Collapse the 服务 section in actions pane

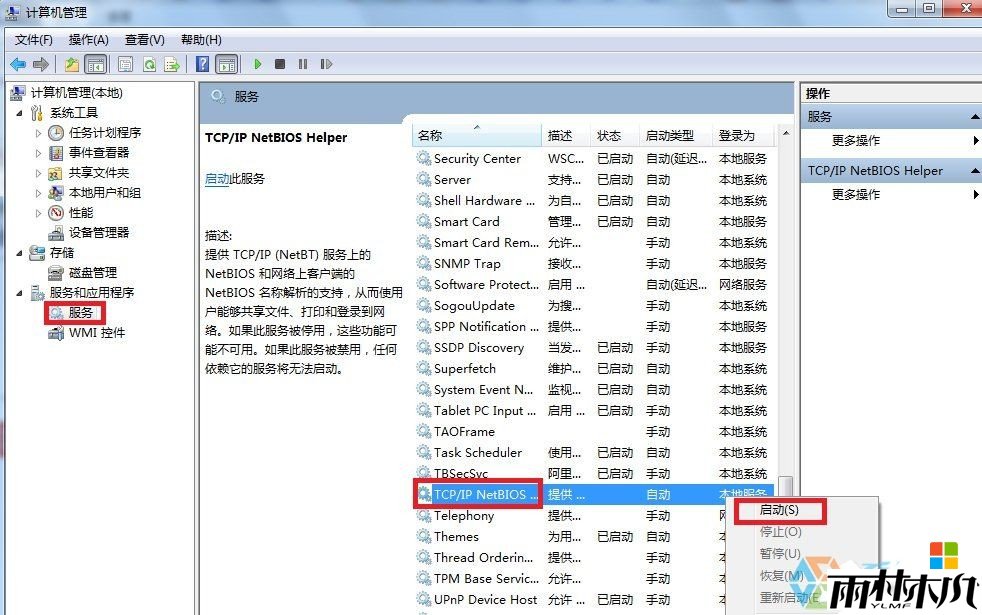[x=975, y=117]
